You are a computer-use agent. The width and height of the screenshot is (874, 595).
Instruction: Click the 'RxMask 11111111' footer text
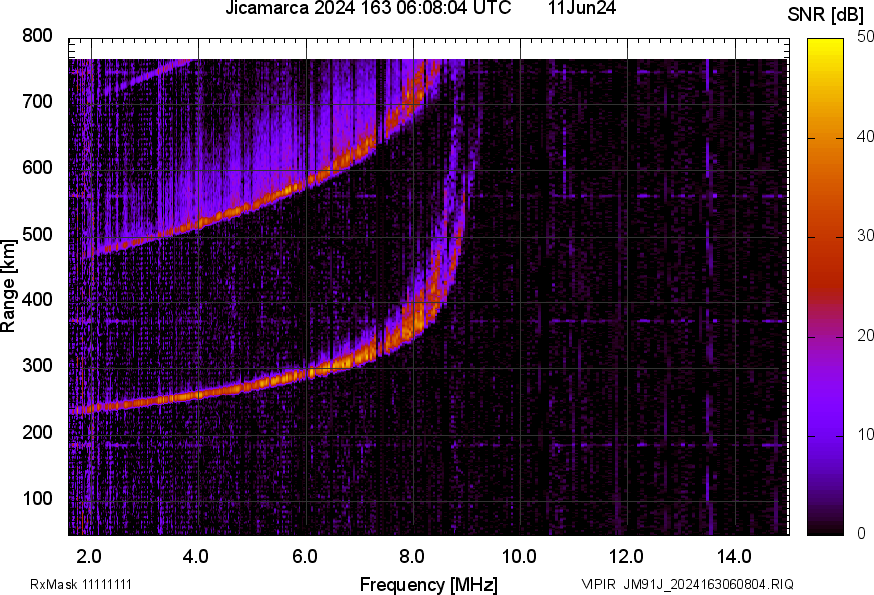(x=81, y=584)
